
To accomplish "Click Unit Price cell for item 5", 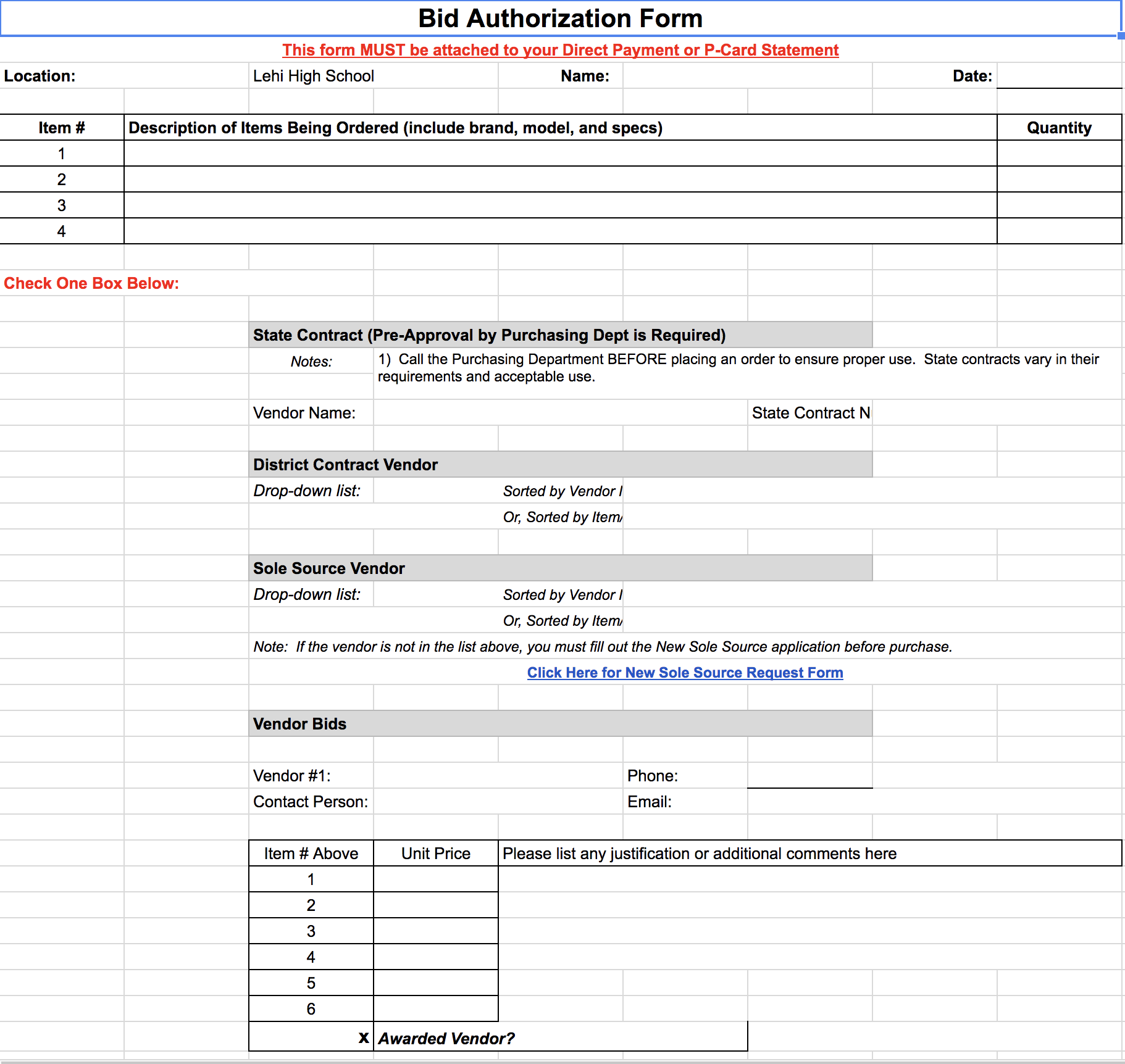I will [x=436, y=983].
